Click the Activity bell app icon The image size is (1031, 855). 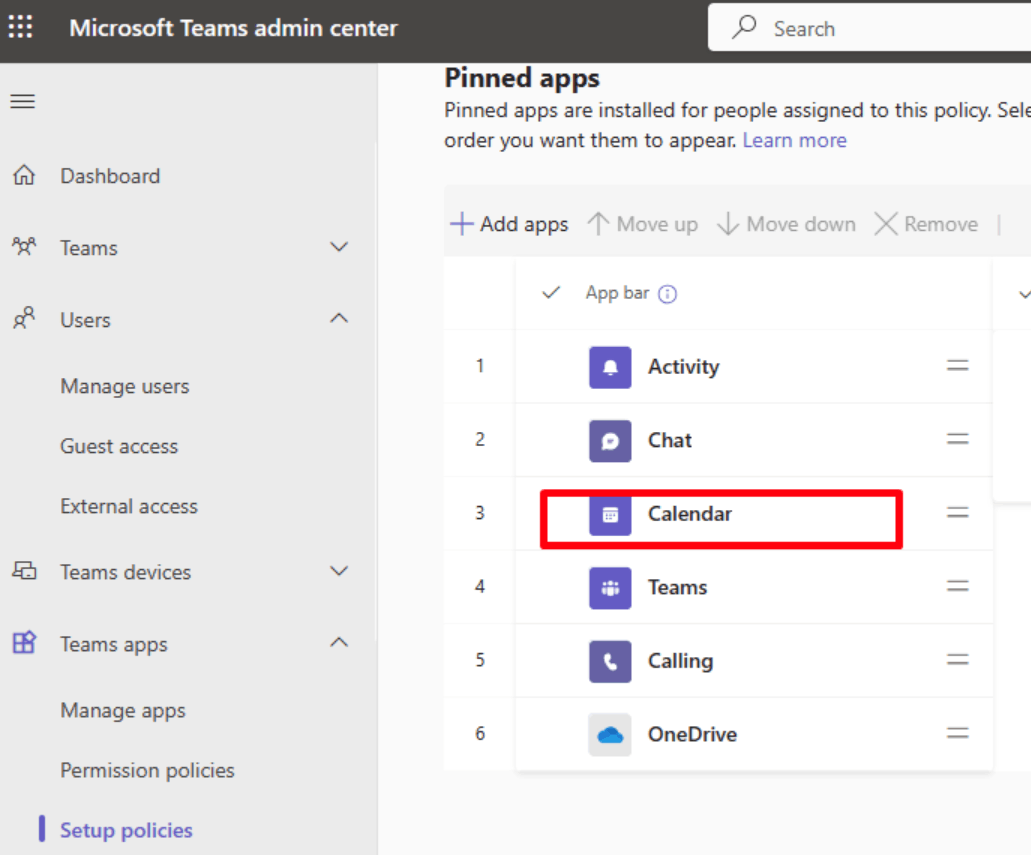click(610, 367)
